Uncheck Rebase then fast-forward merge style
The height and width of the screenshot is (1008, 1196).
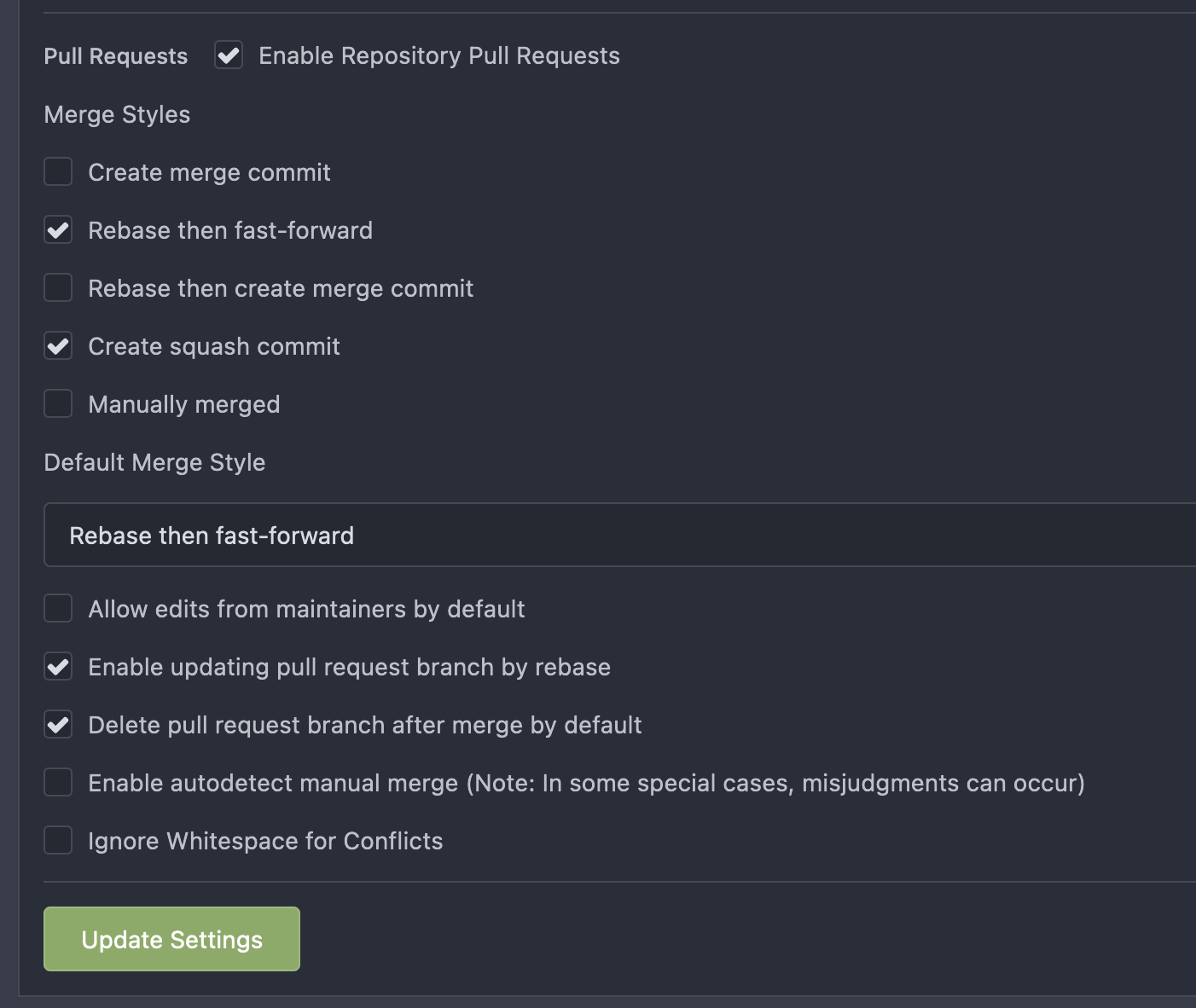(x=57, y=230)
